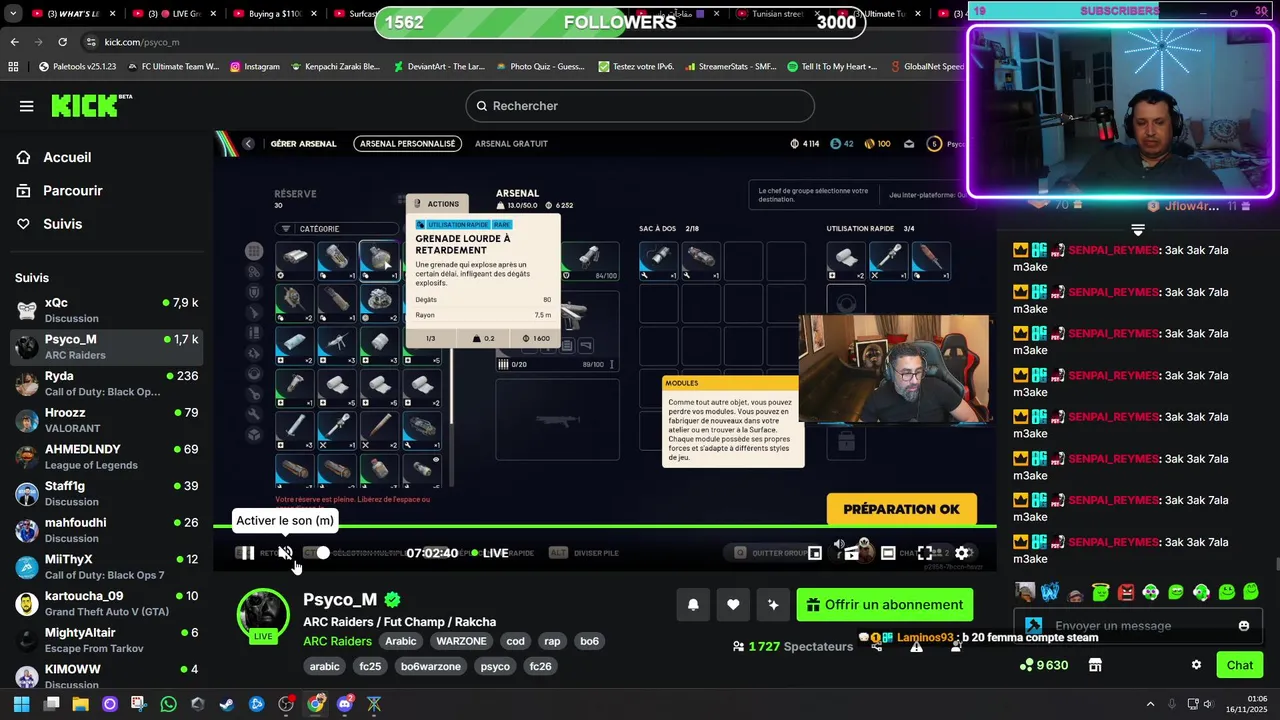1280x720 pixels.
Task: Open the emoji picker in chat input
Action: (x=1244, y=626)
